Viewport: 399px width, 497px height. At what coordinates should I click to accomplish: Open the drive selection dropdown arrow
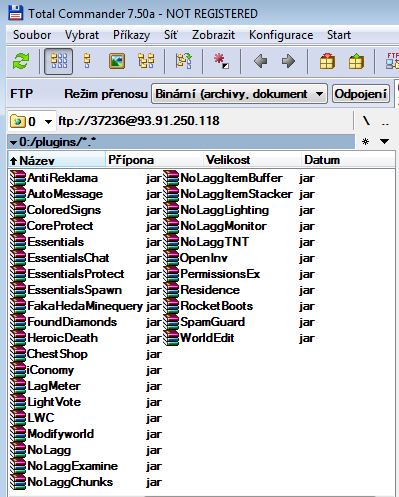(x=48, y=122)
